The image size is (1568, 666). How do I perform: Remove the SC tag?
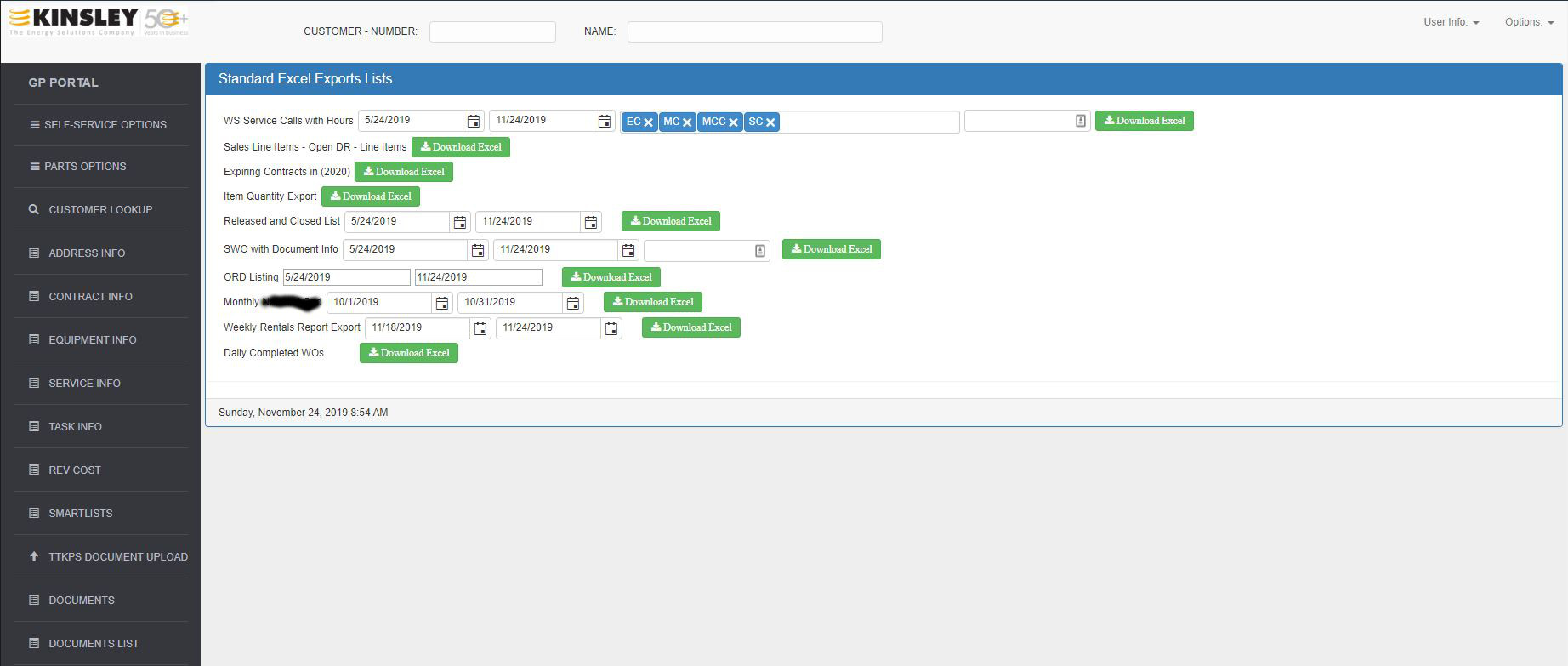point(770,122)
